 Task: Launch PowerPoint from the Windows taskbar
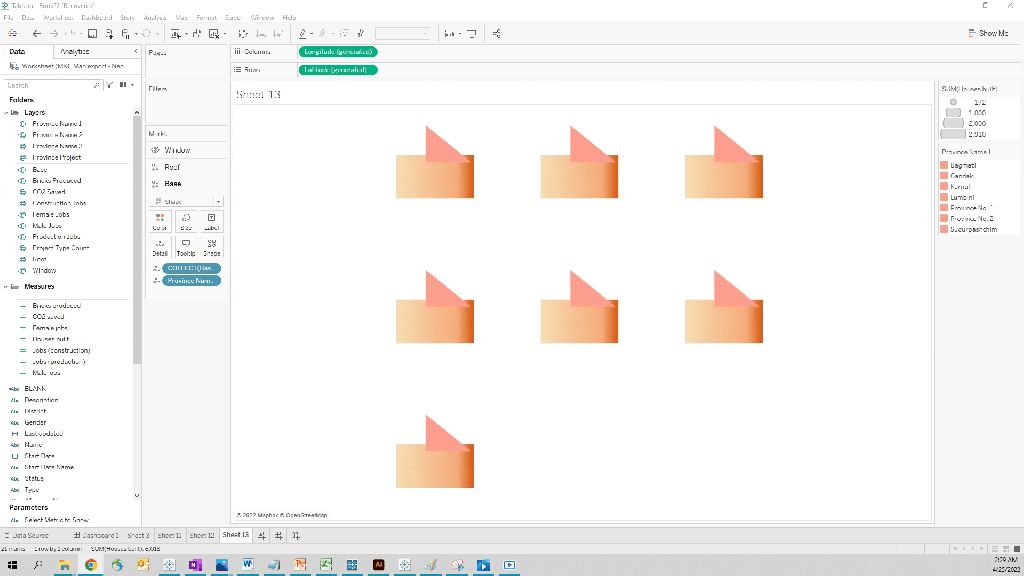pos(298,565)
